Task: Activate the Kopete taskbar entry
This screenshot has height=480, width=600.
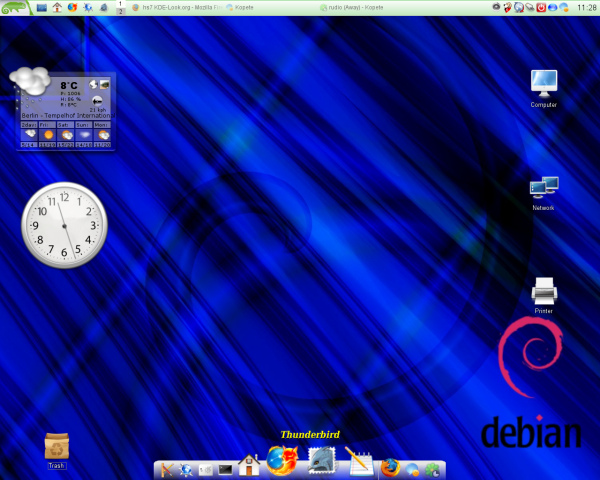Action: point(240,7)
